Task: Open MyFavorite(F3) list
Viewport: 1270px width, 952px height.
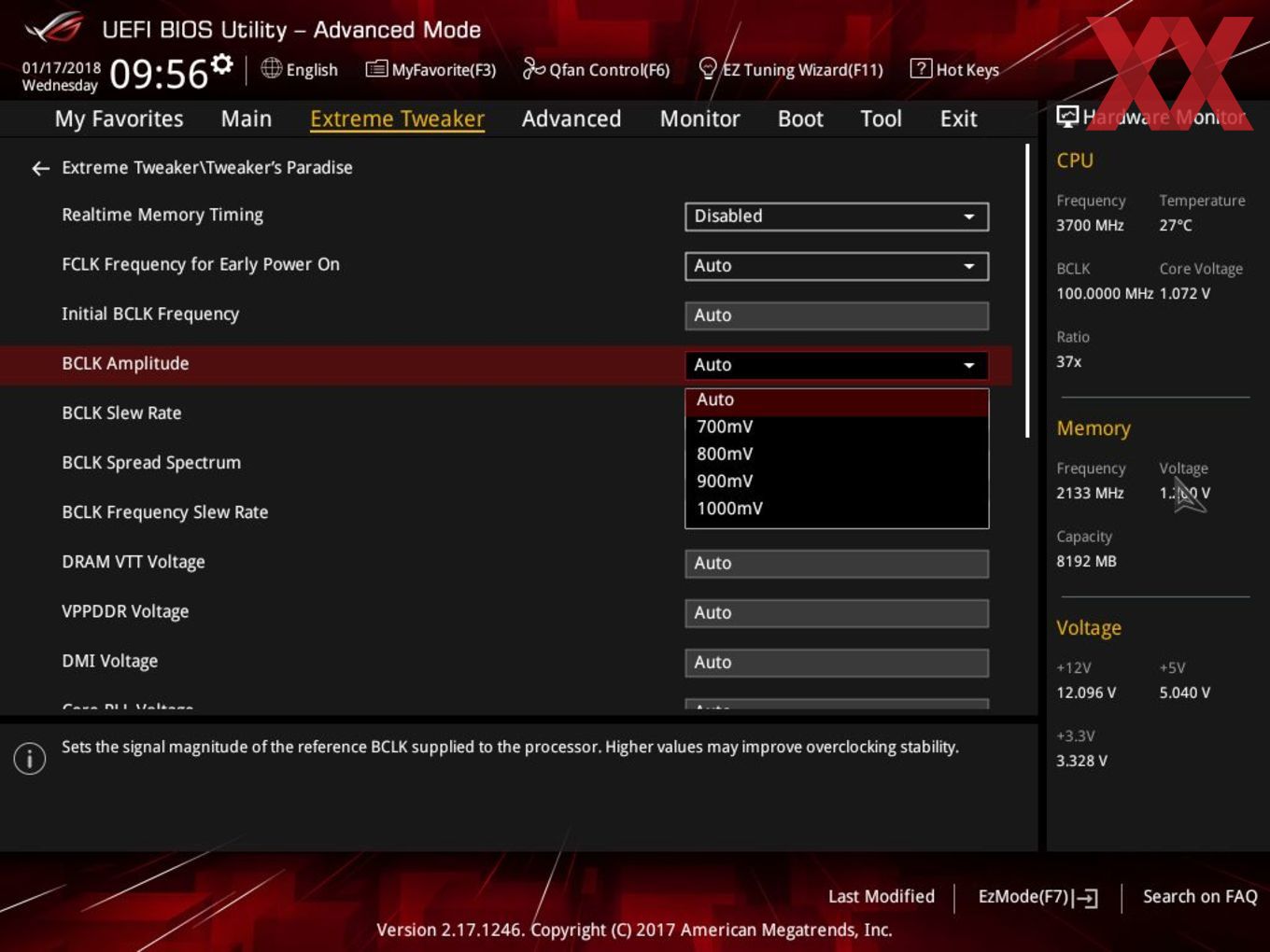Action: (430, 69)
